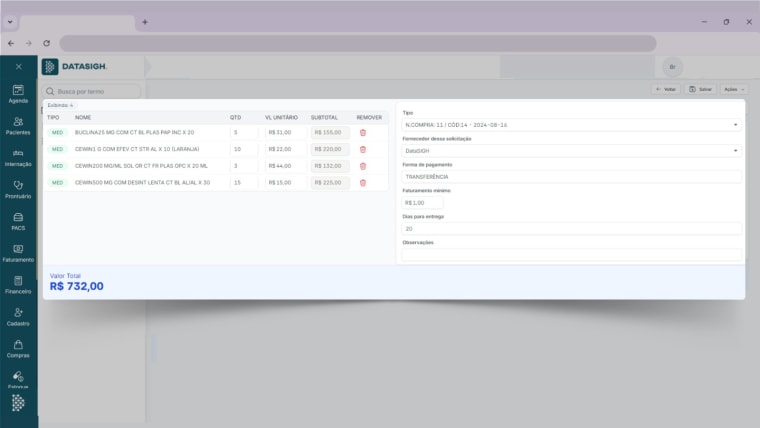The image size is (760, 428).
Task: Open the Pacientes module in sidebar
Action: (18, 126)
